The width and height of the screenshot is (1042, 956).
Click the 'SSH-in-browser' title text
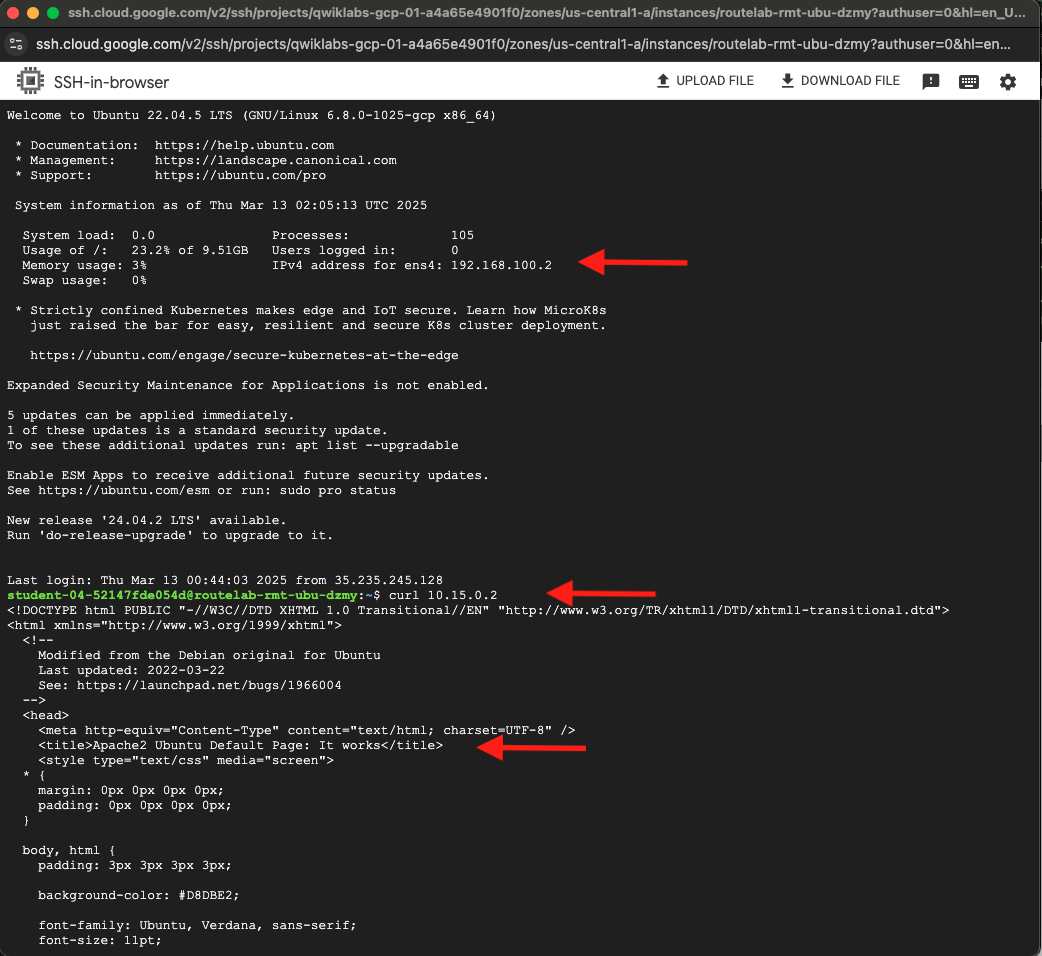point(111,82)
